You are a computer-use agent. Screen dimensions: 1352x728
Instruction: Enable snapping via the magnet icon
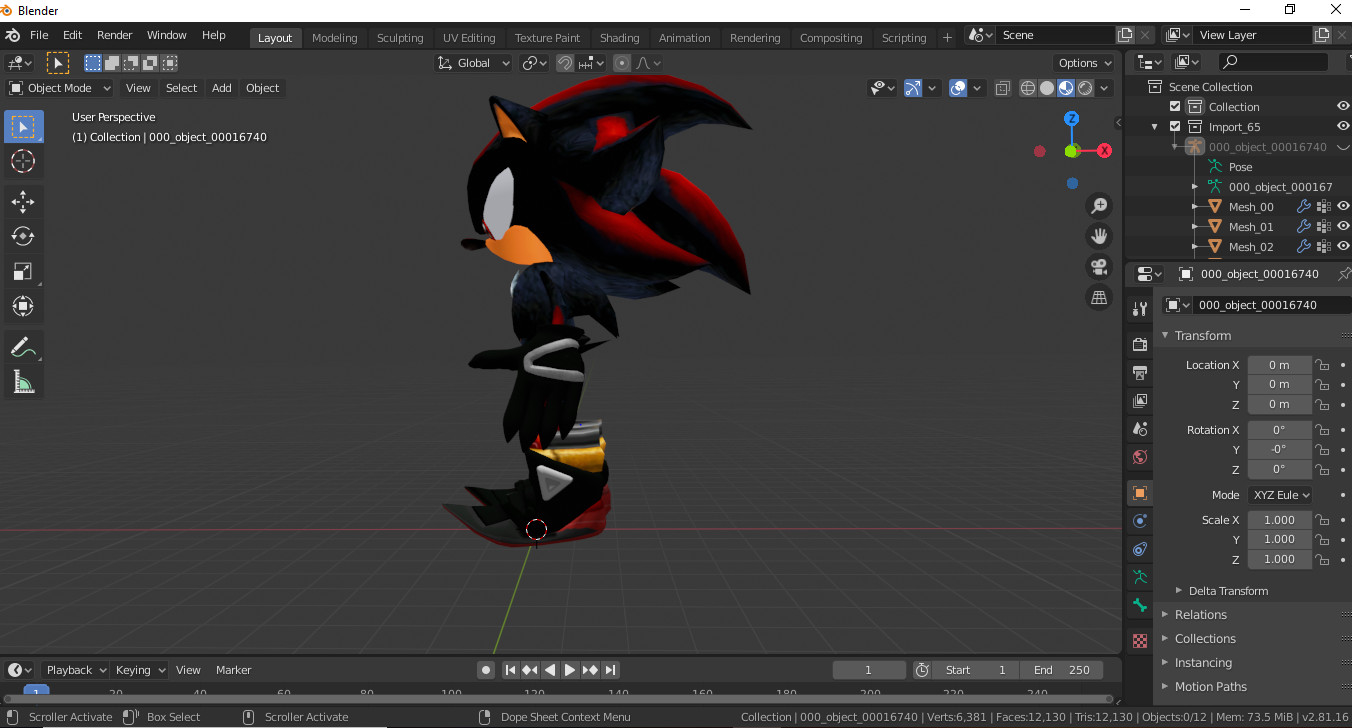point(563,62)
